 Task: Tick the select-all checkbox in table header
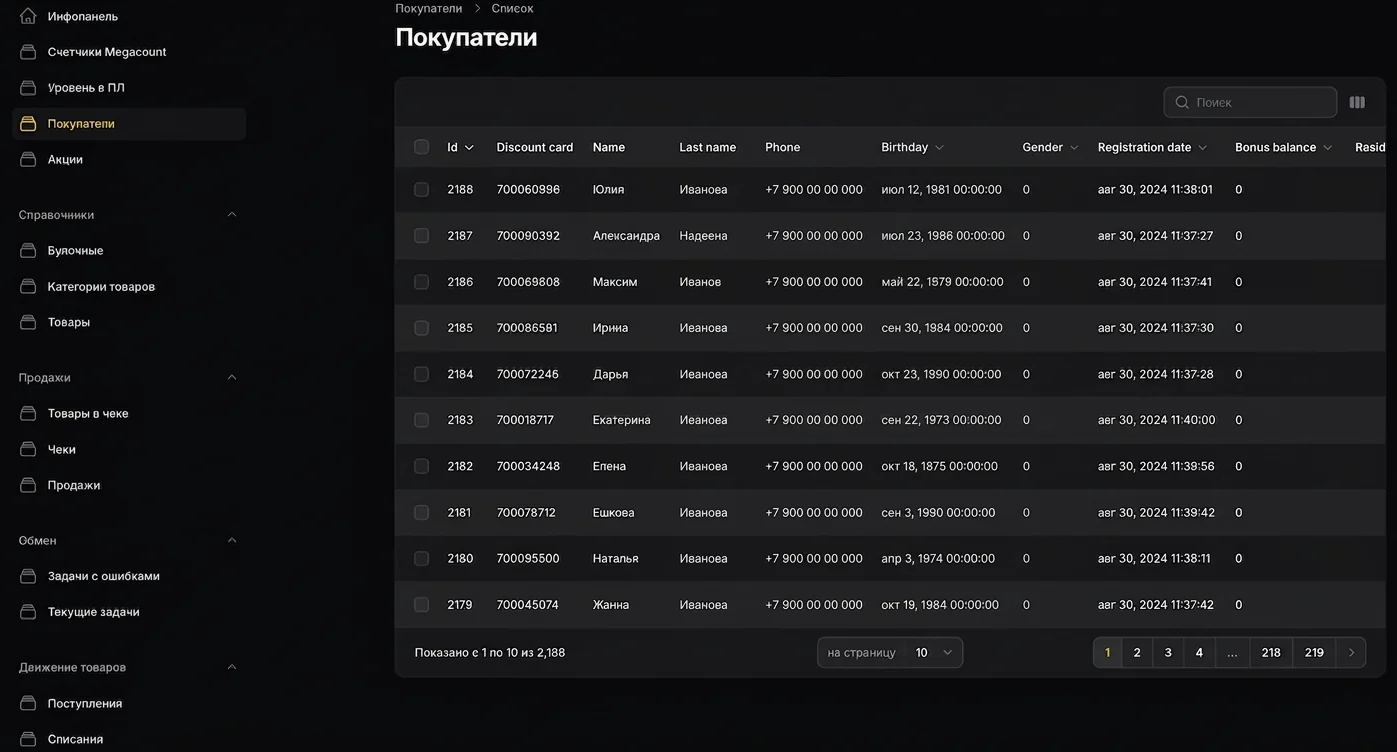click(x=421, y=147)
